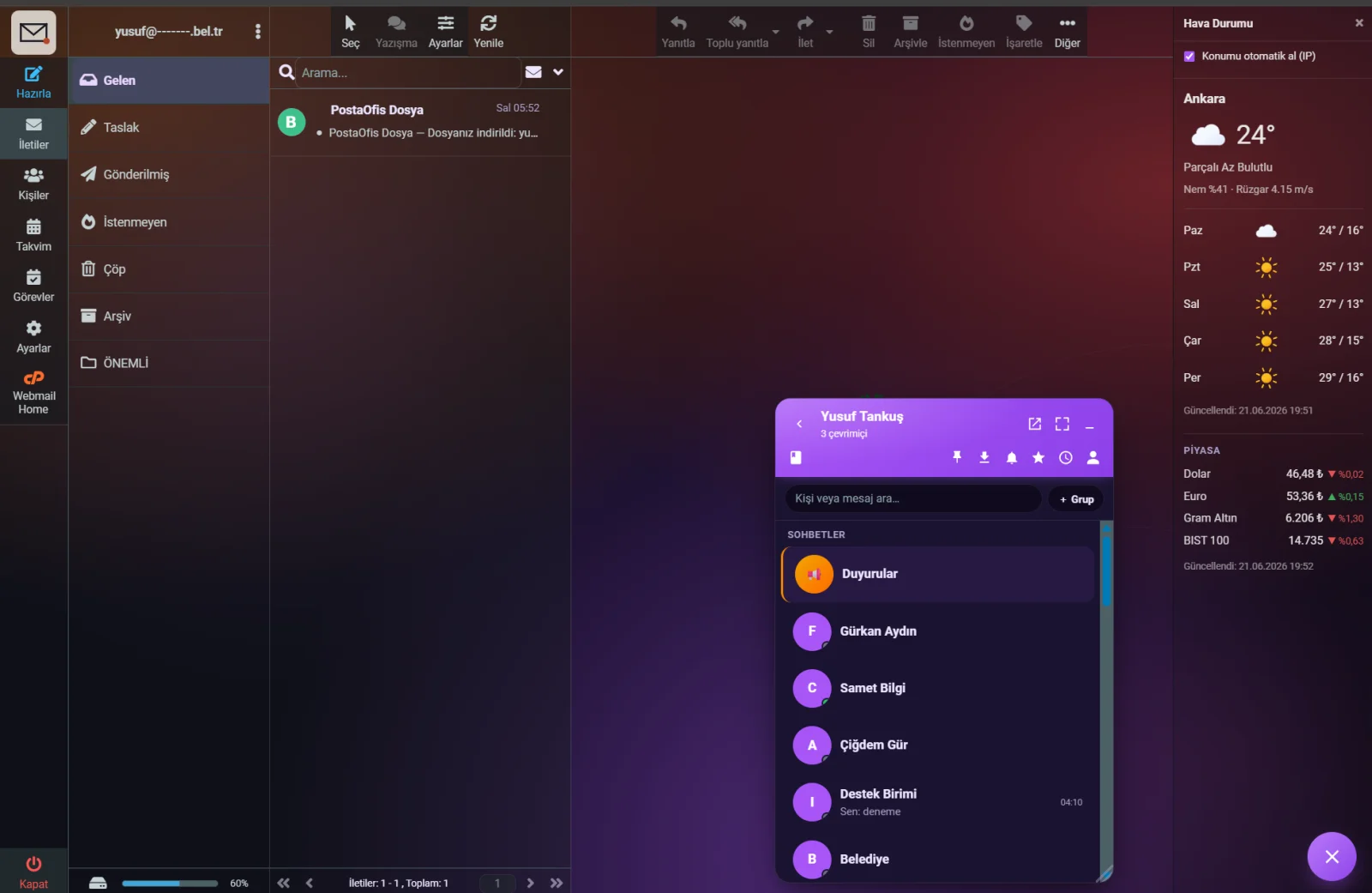Click the storage quota progress bar
1372x893 pixels.
pos(170,884)
